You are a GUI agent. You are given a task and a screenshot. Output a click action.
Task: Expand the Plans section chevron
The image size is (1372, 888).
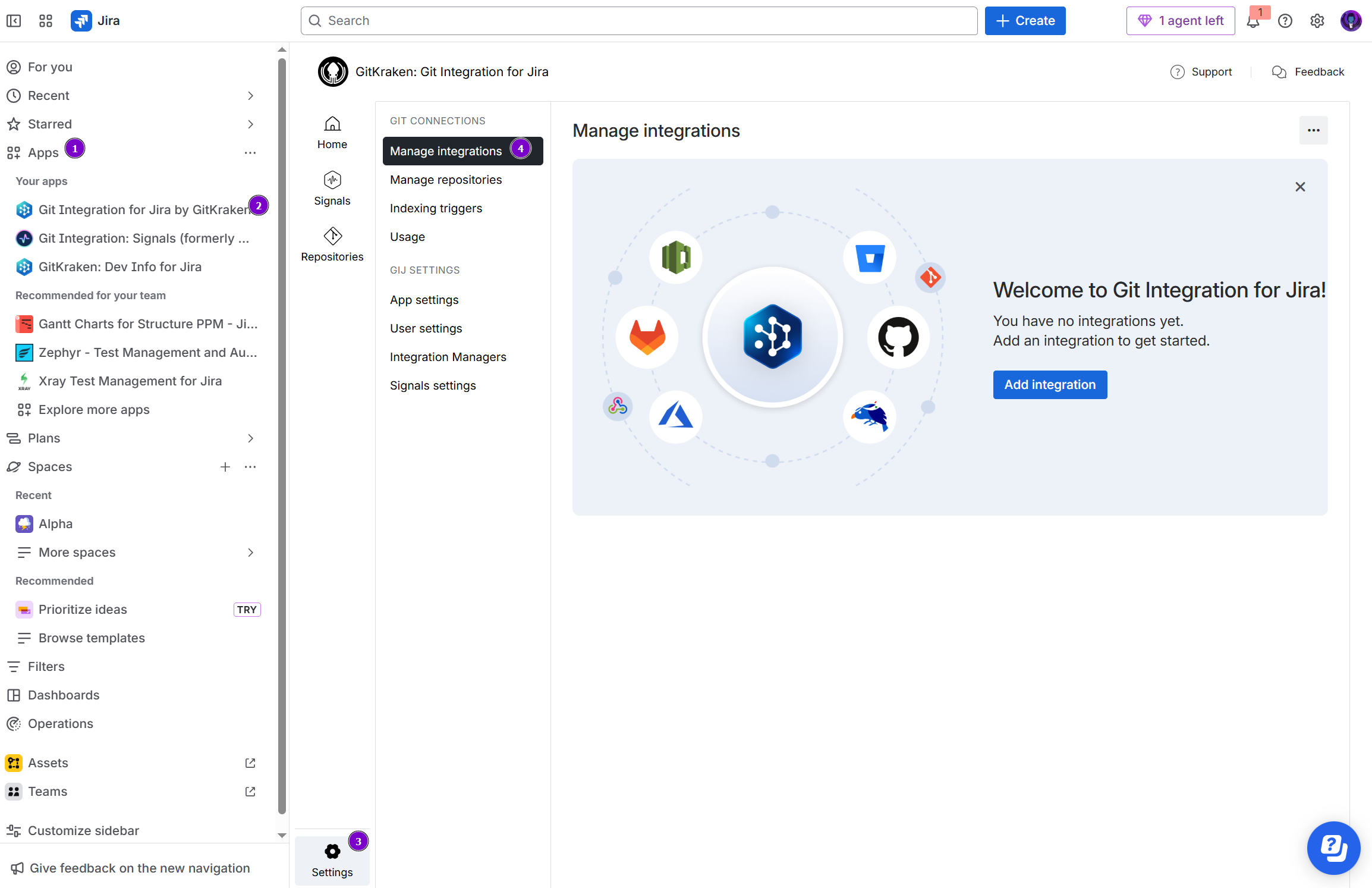pyautogui.click(x=250, y=438)
